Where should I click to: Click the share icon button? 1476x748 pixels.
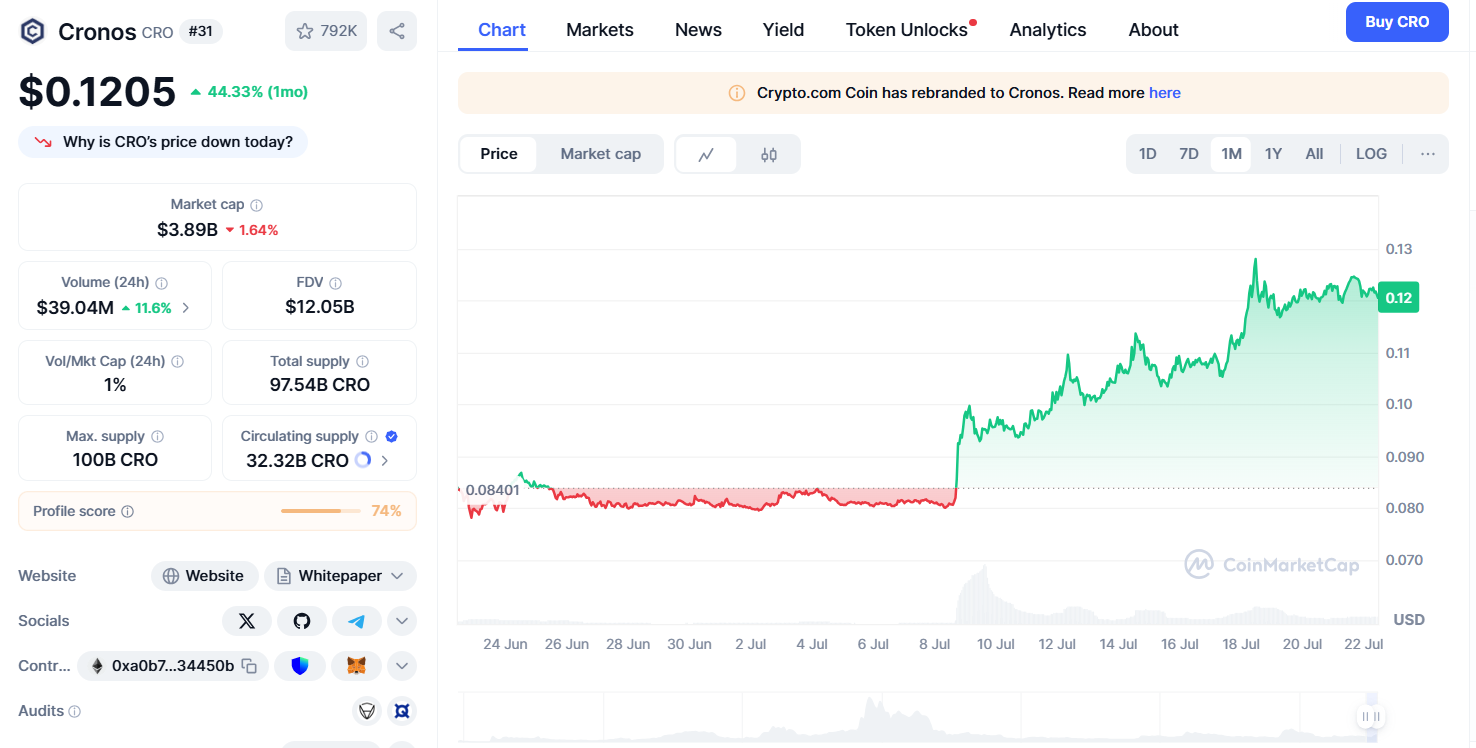click(397, 31)
